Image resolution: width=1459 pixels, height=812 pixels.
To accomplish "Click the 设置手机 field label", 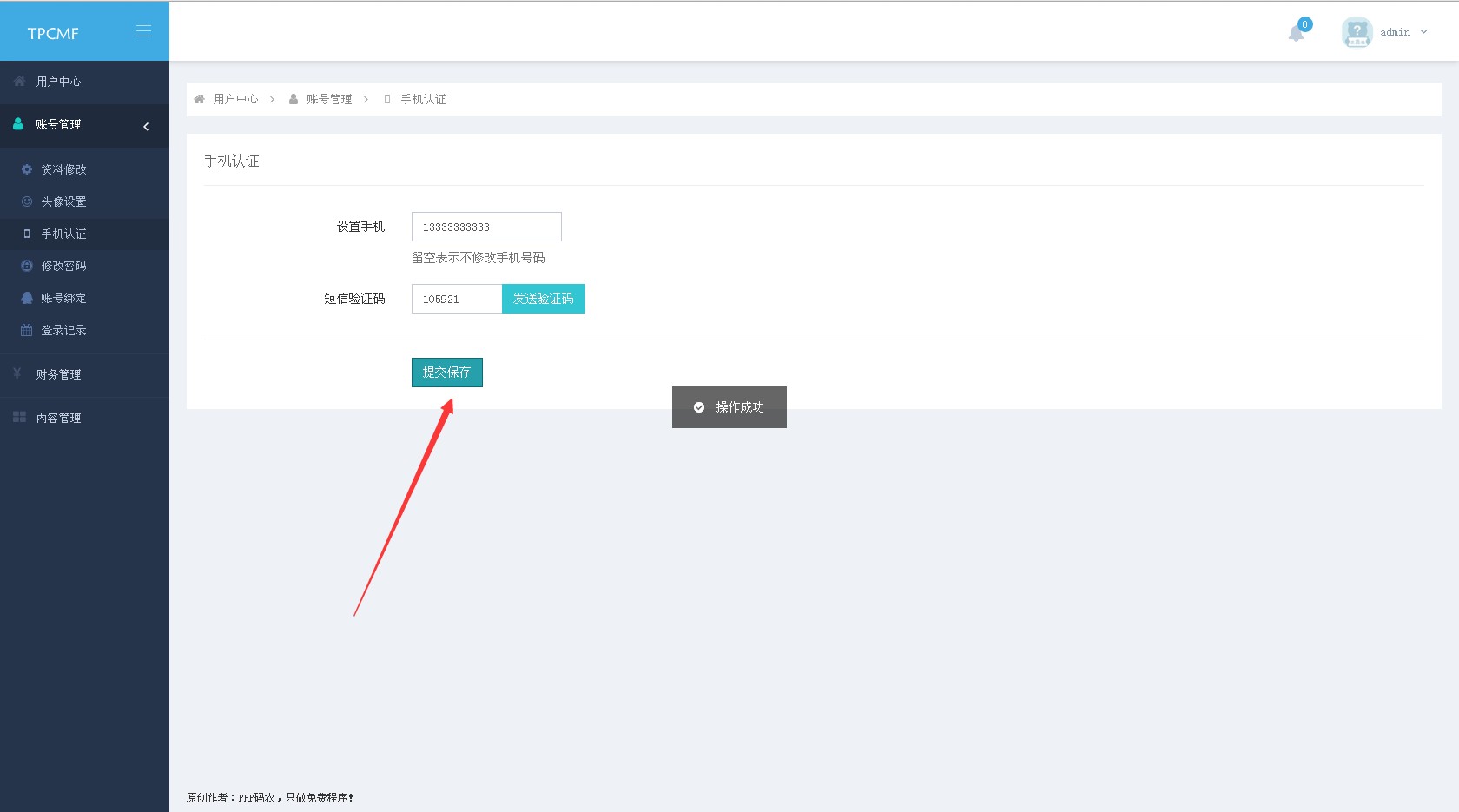I will click(360, 227).
